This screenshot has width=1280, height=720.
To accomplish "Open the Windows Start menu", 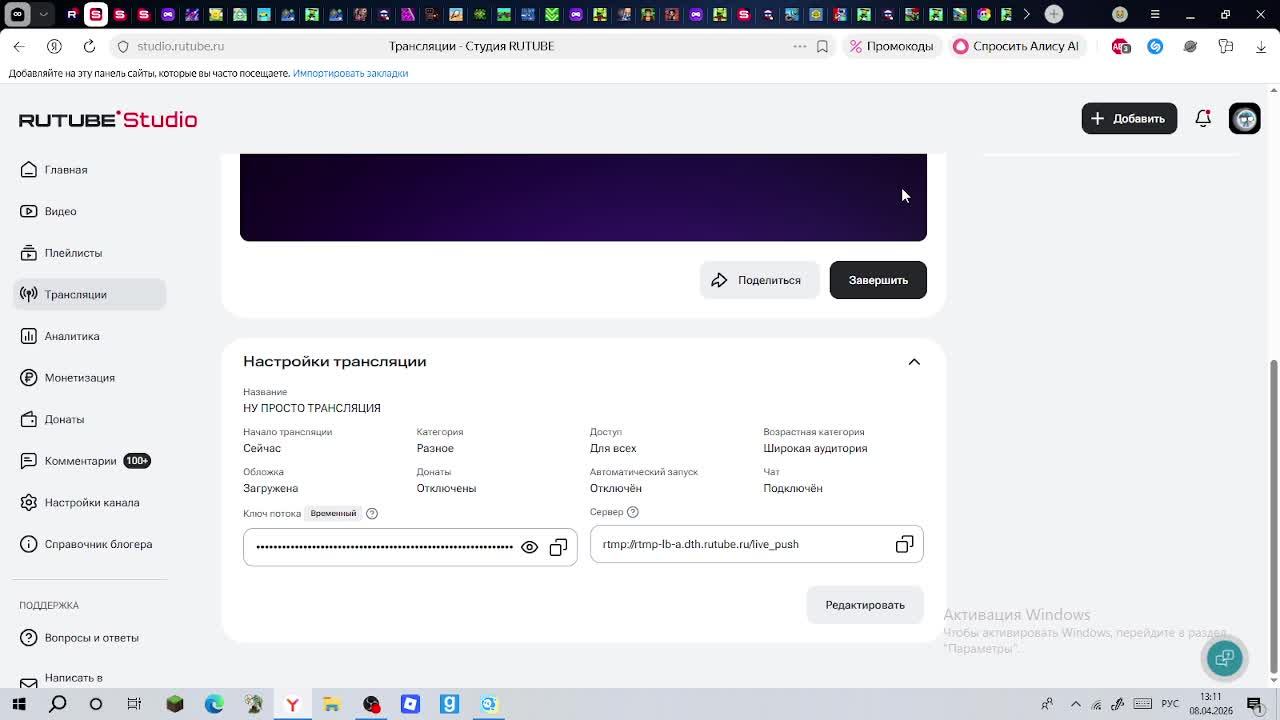I will (19, 704).
